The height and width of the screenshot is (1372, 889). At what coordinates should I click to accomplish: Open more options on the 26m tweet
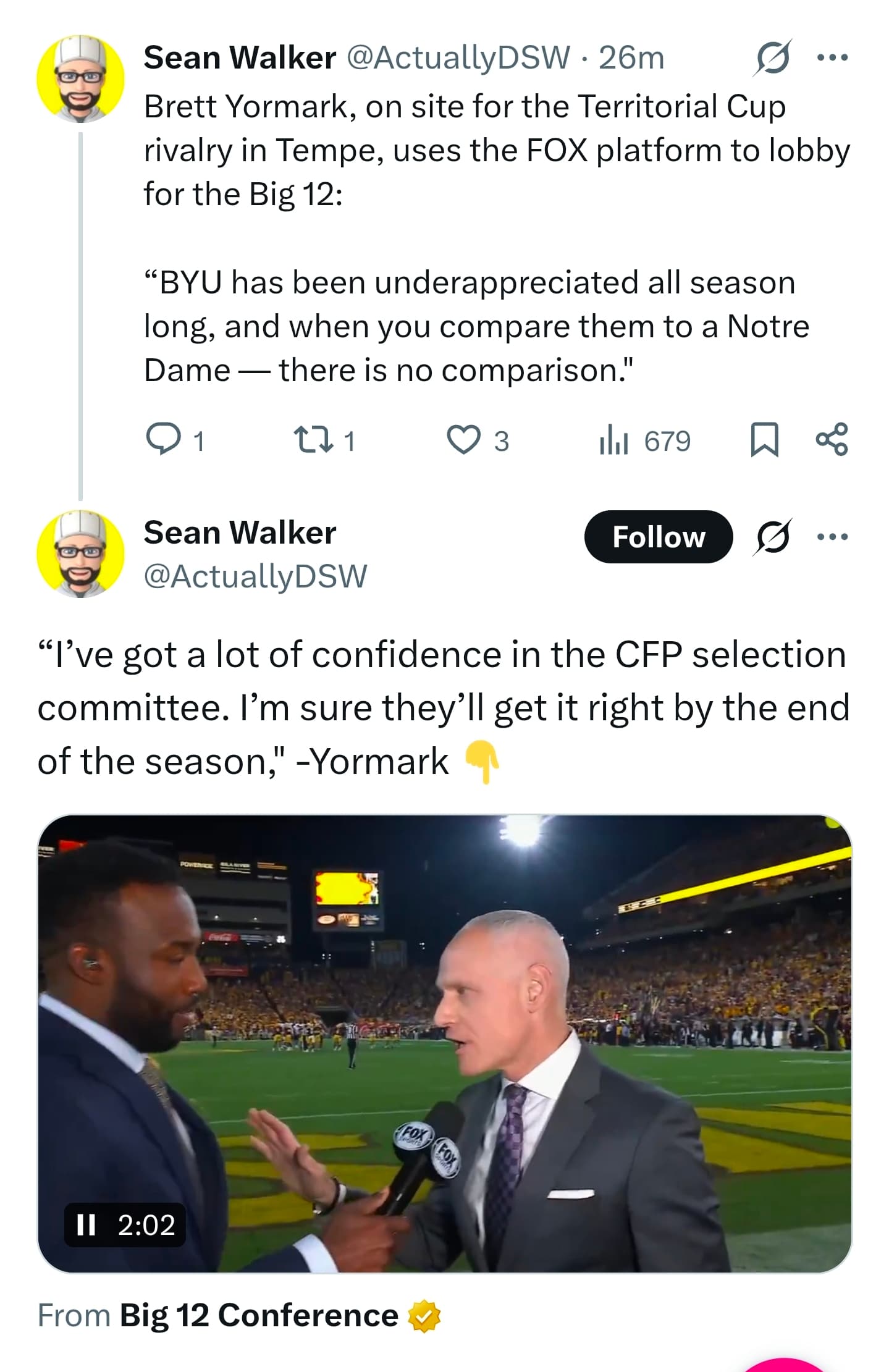832,58
